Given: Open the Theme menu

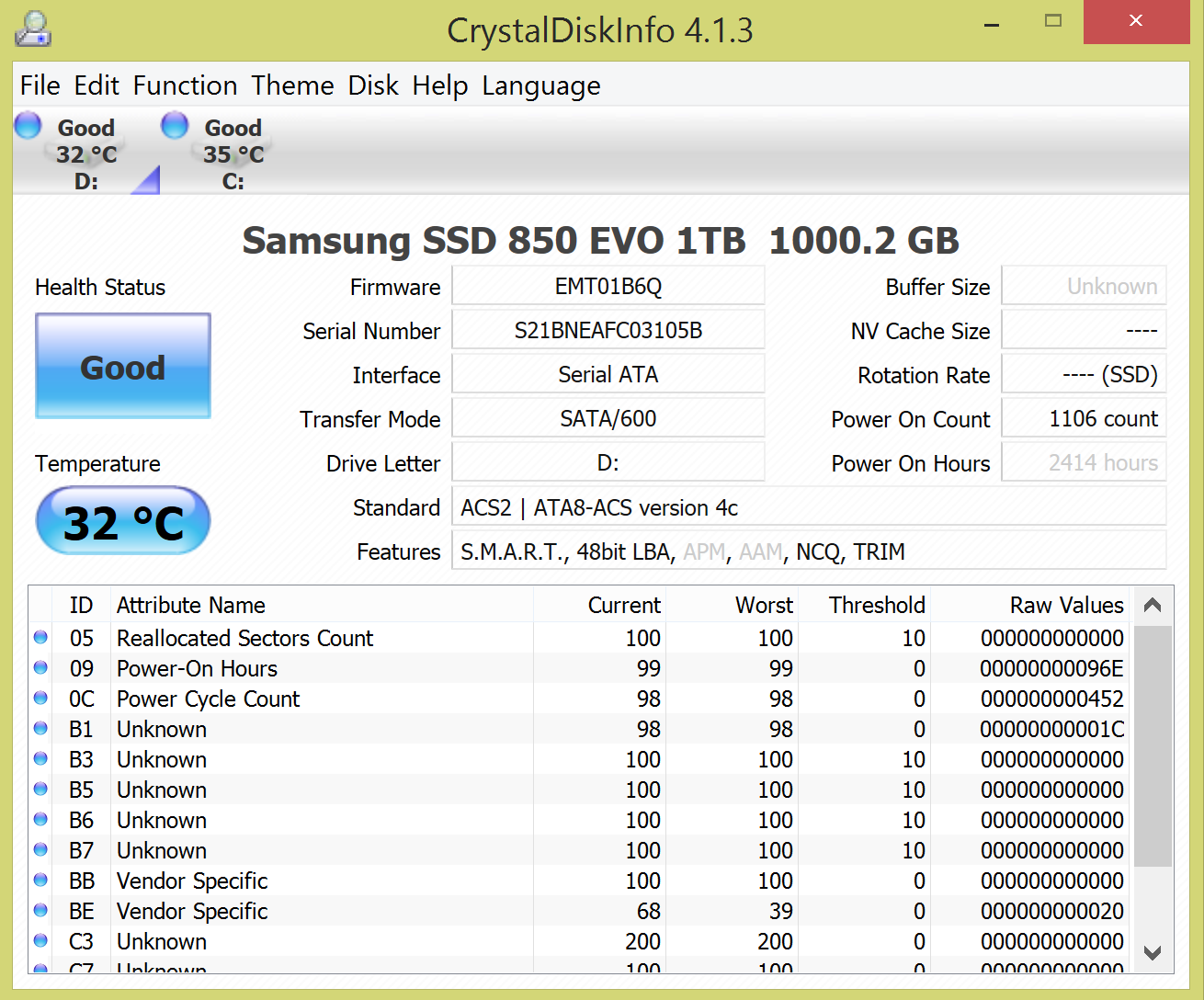Looking at the screenshot, I should click(292, 85).
